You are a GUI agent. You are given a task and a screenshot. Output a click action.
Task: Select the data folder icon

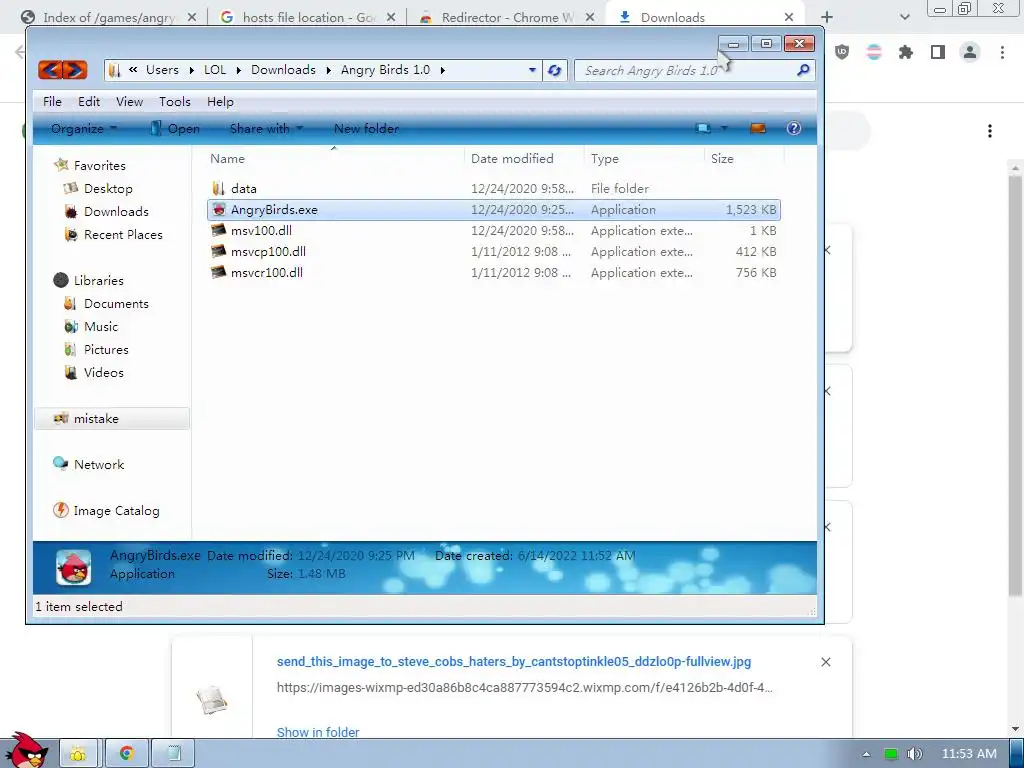pyautogui.click(x=219, y=188)
